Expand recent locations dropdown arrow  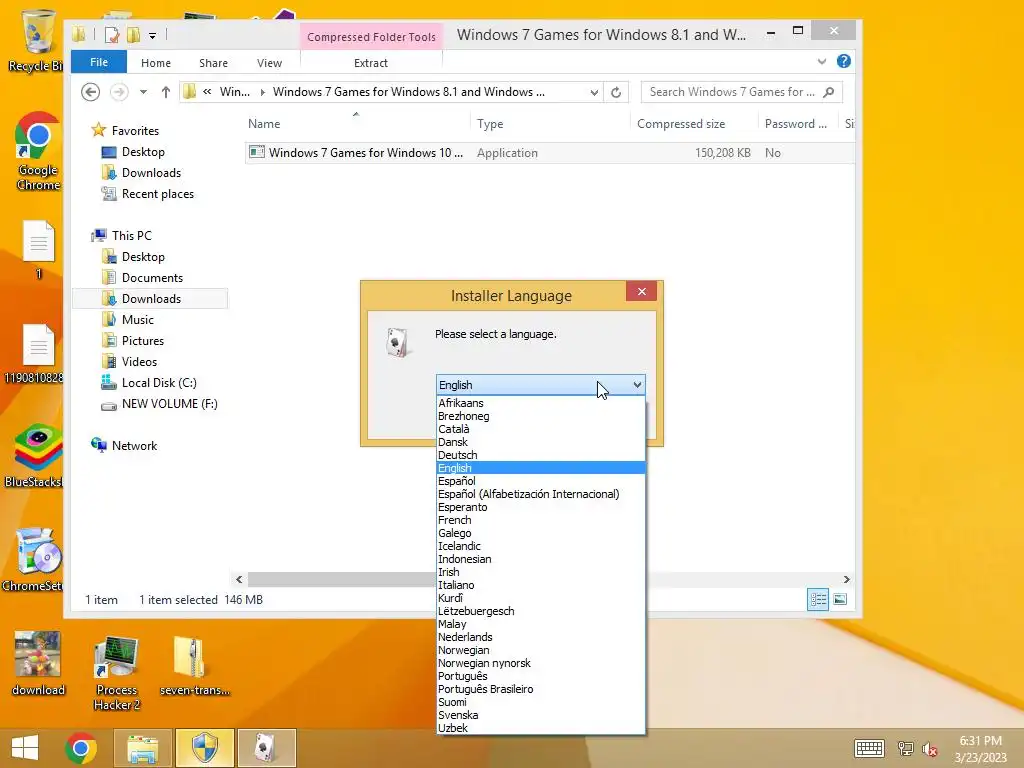click(143, 92)
